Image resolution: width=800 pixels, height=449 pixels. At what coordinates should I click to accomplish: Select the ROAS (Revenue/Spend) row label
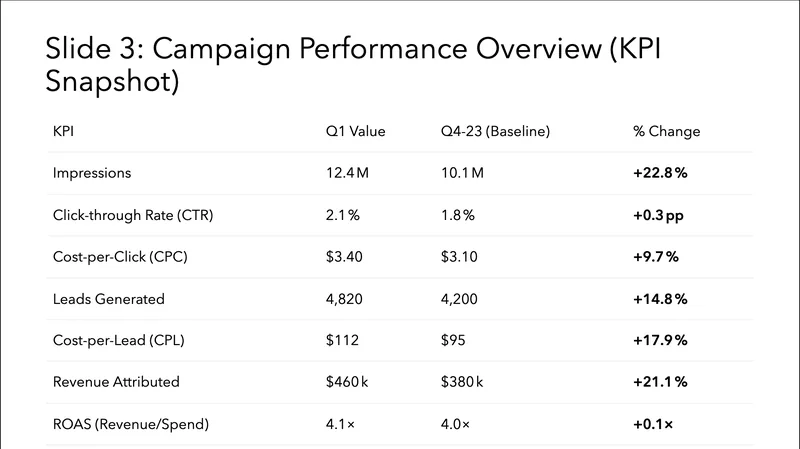(x=130, y=425)
